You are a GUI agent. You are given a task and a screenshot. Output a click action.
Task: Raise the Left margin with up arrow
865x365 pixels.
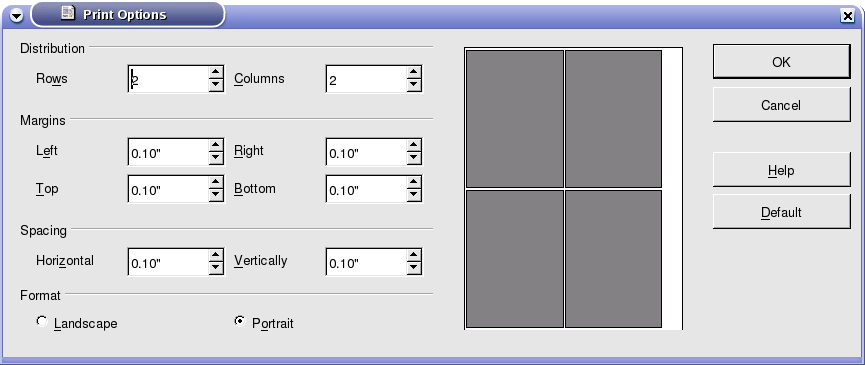216,145
